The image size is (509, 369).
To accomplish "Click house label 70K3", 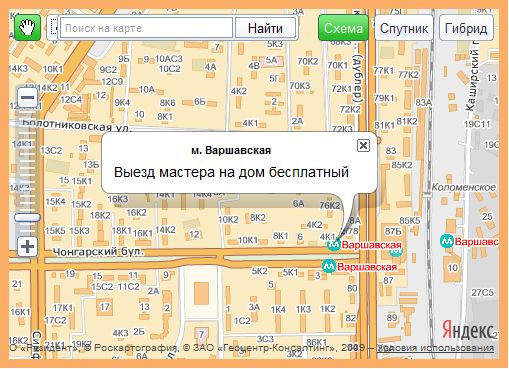I will click(x=300, y=86).
